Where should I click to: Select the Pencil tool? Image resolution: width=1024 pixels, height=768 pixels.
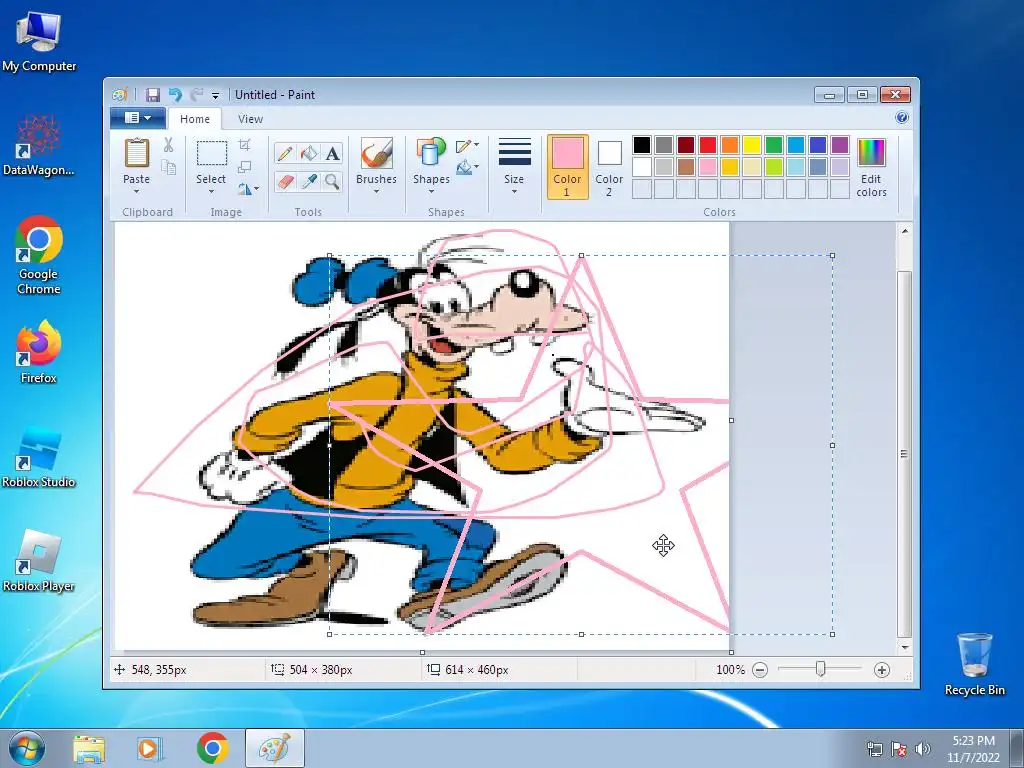(285, 153)
